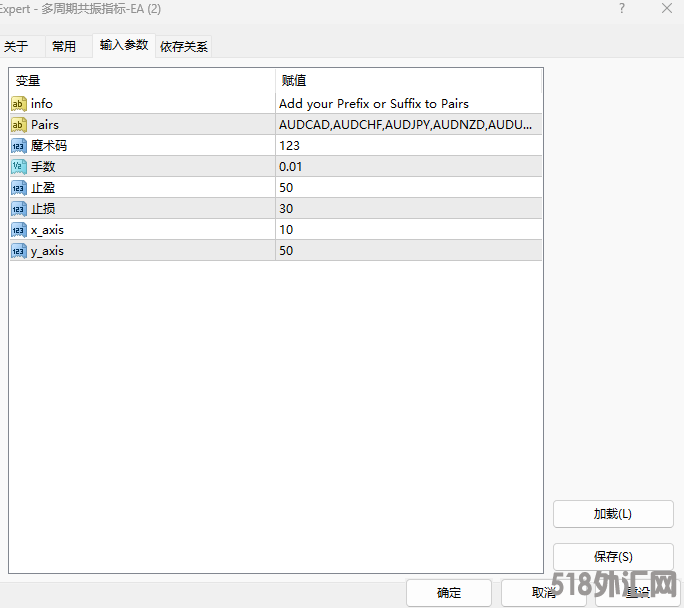Click the integer icon beside y_axis
Screen dimensions: 684x608
18,251
